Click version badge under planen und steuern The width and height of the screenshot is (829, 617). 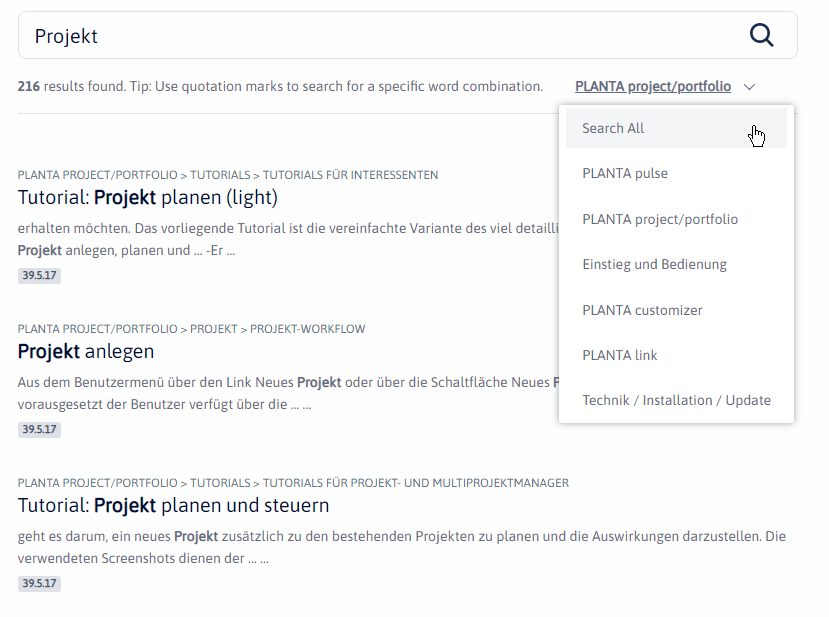click(39, 584)
